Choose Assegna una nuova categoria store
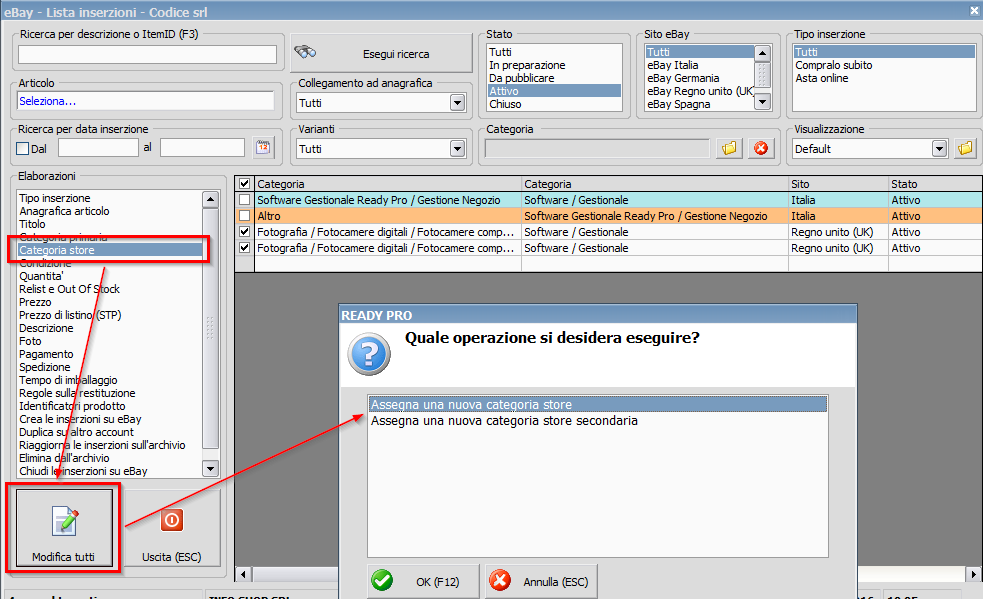 pos(597,405)
